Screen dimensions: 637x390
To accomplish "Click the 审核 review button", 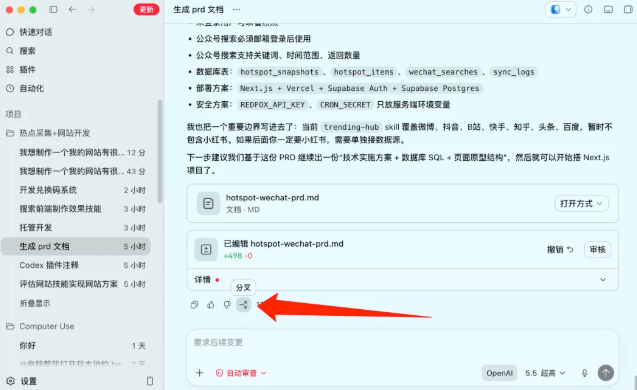I will (x=597, y=249).
